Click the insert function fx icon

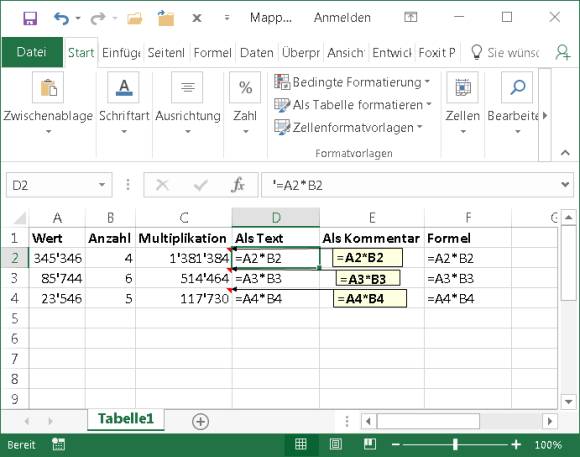point(237,184)
